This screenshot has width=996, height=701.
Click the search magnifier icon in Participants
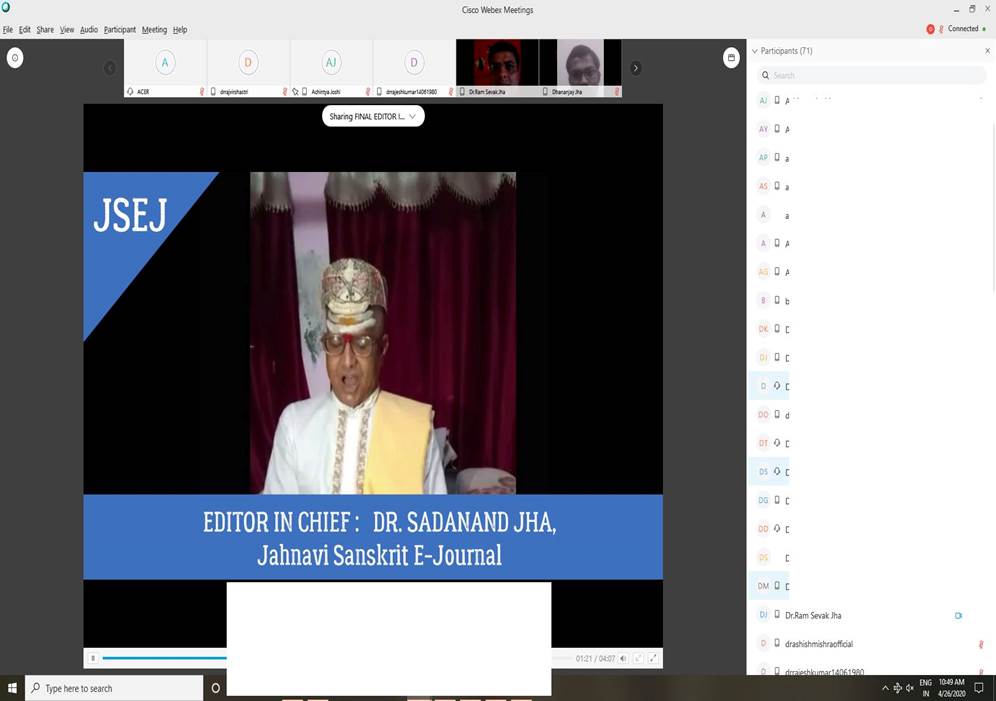(765, 75)
